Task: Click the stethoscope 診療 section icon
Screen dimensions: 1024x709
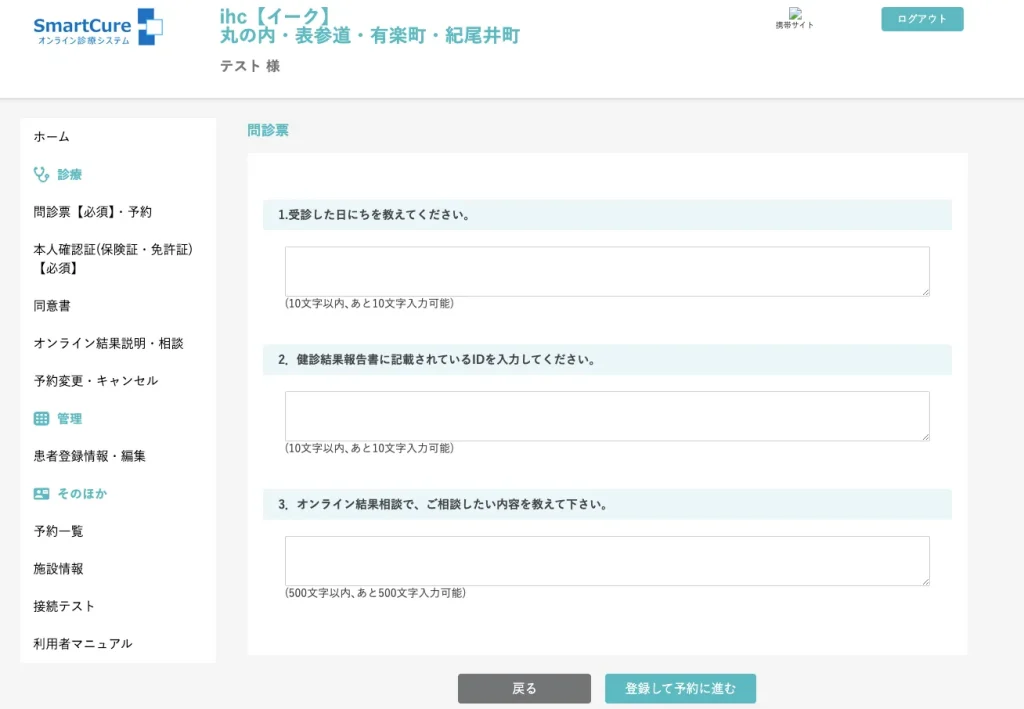Action: 41,174
